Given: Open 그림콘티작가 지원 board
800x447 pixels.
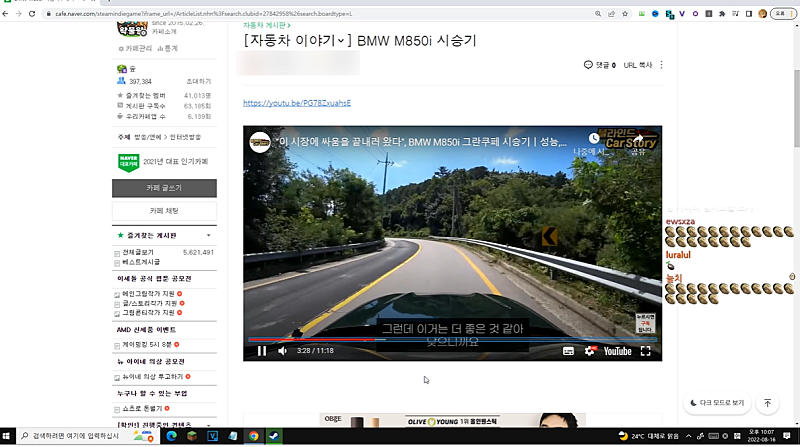Looking at the screenshot, I should coord(148,313).
